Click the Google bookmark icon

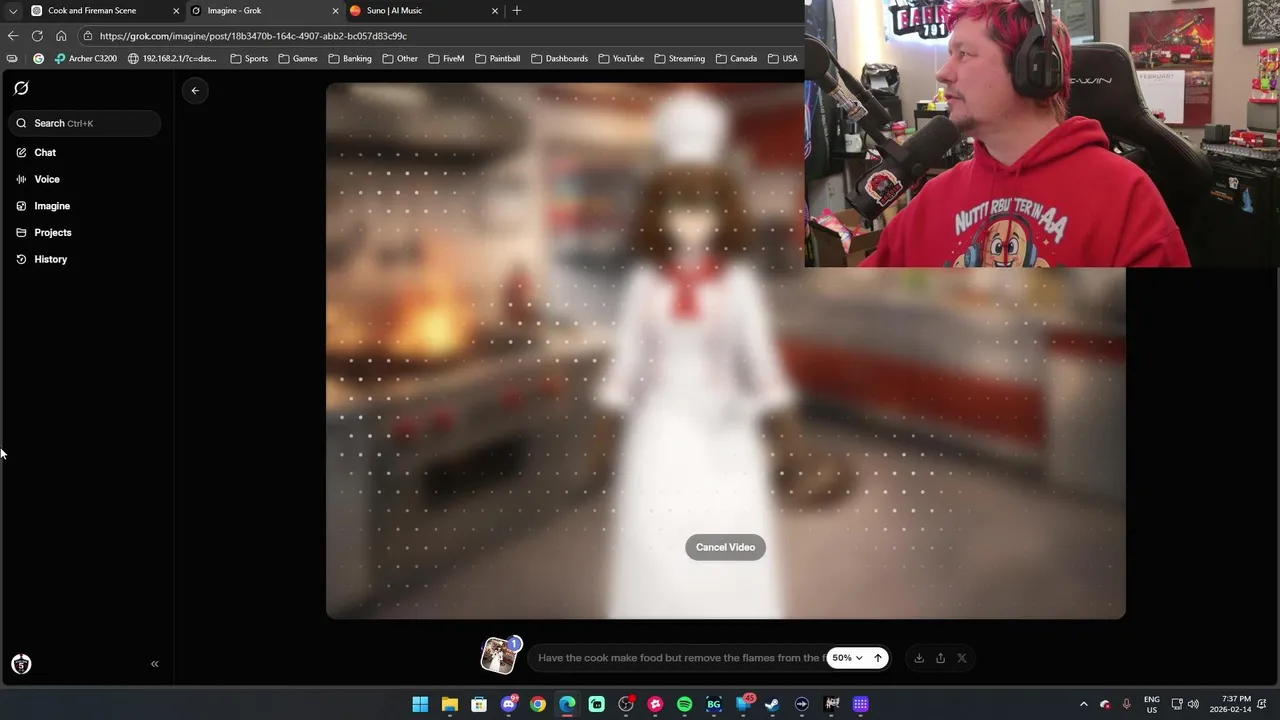(39, 59)
